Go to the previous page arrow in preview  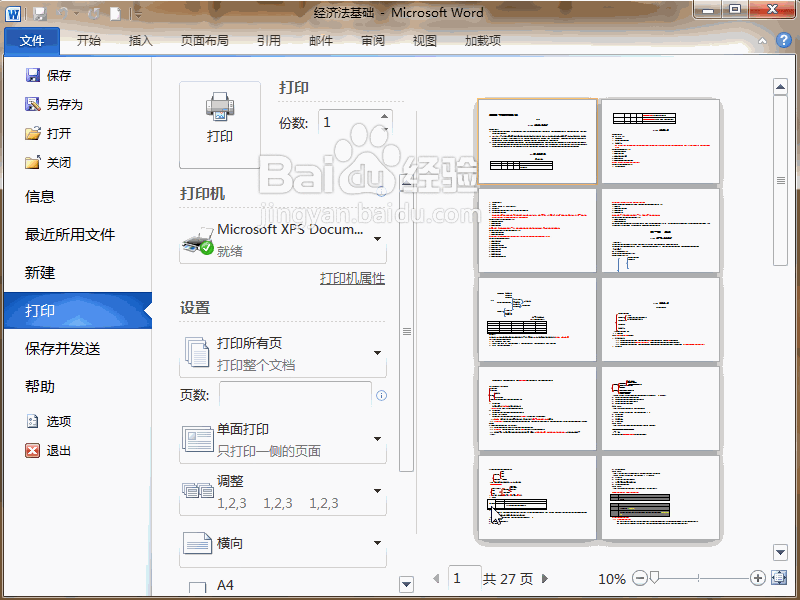coord(436,578)
